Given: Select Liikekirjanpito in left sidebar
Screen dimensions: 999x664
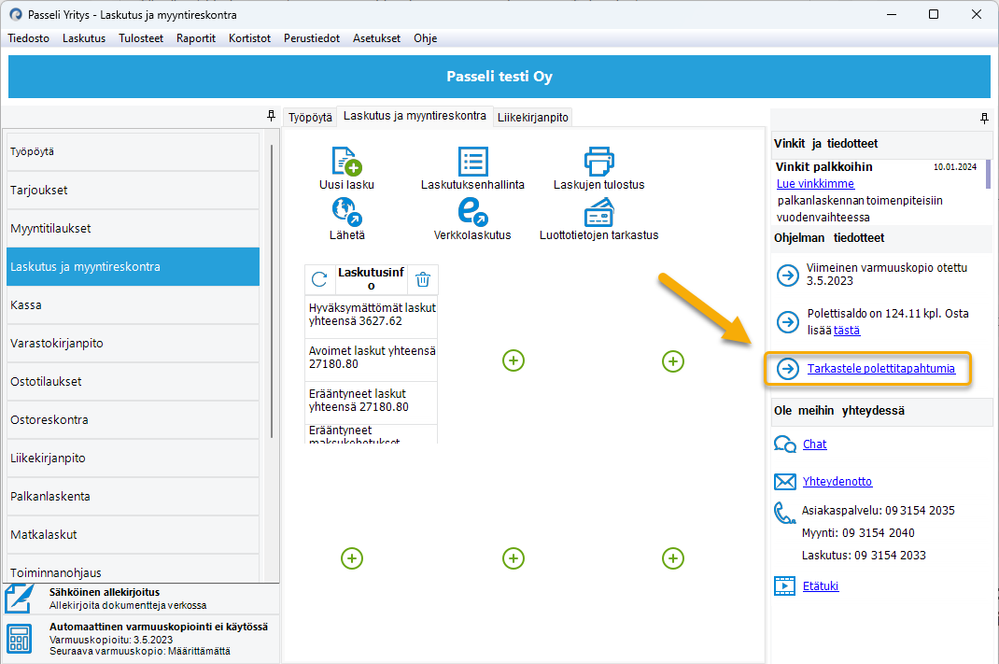Looking at the screenshot, I should point(133,458).
